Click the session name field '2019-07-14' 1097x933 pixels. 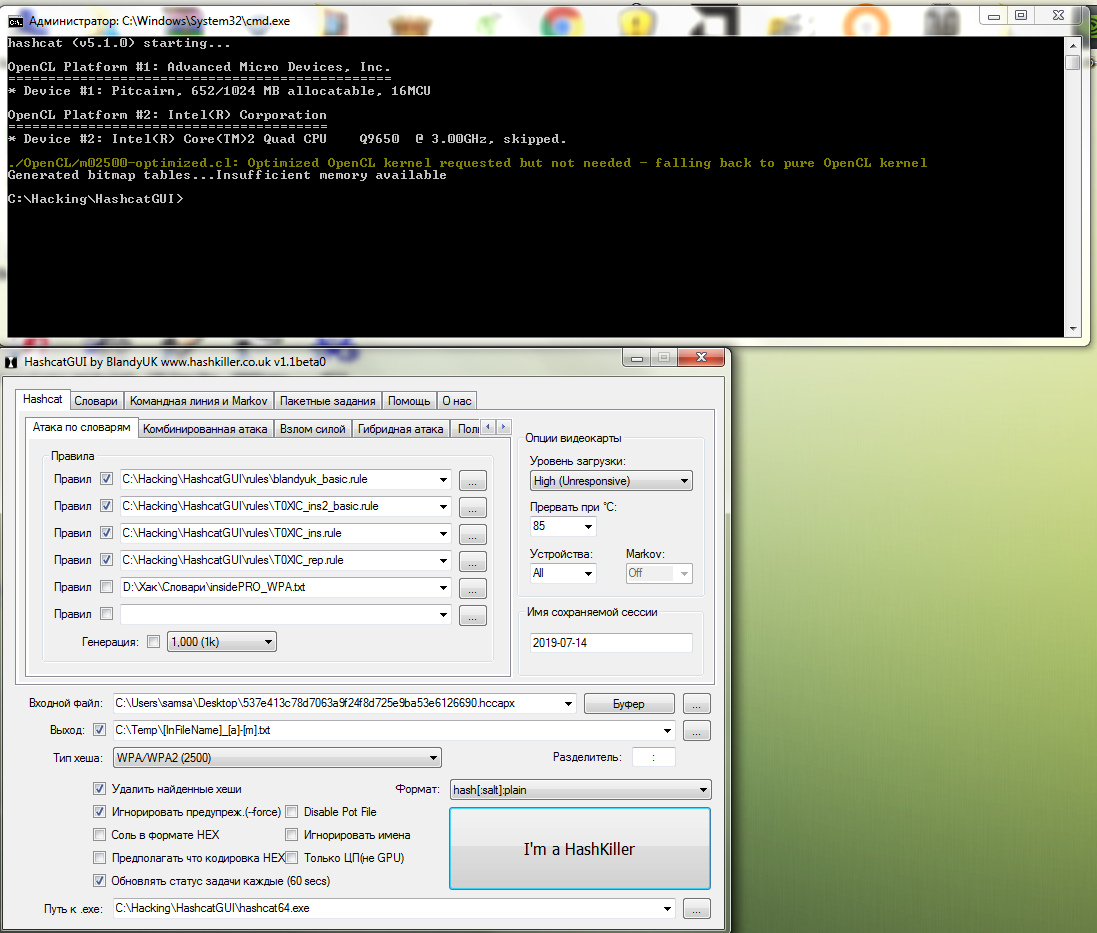coord(610,643)
